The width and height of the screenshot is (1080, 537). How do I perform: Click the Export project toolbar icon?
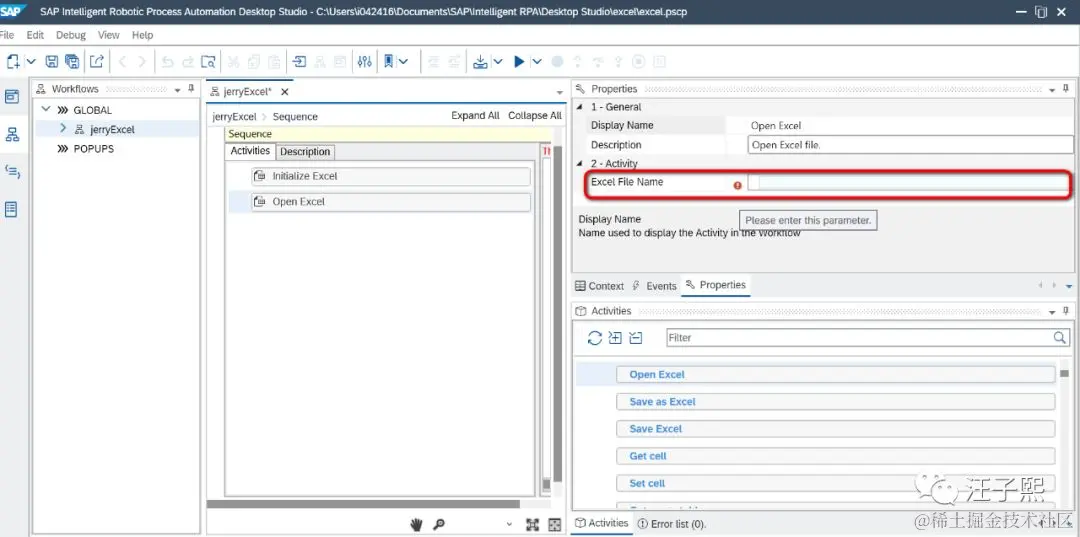coord(96,62)
